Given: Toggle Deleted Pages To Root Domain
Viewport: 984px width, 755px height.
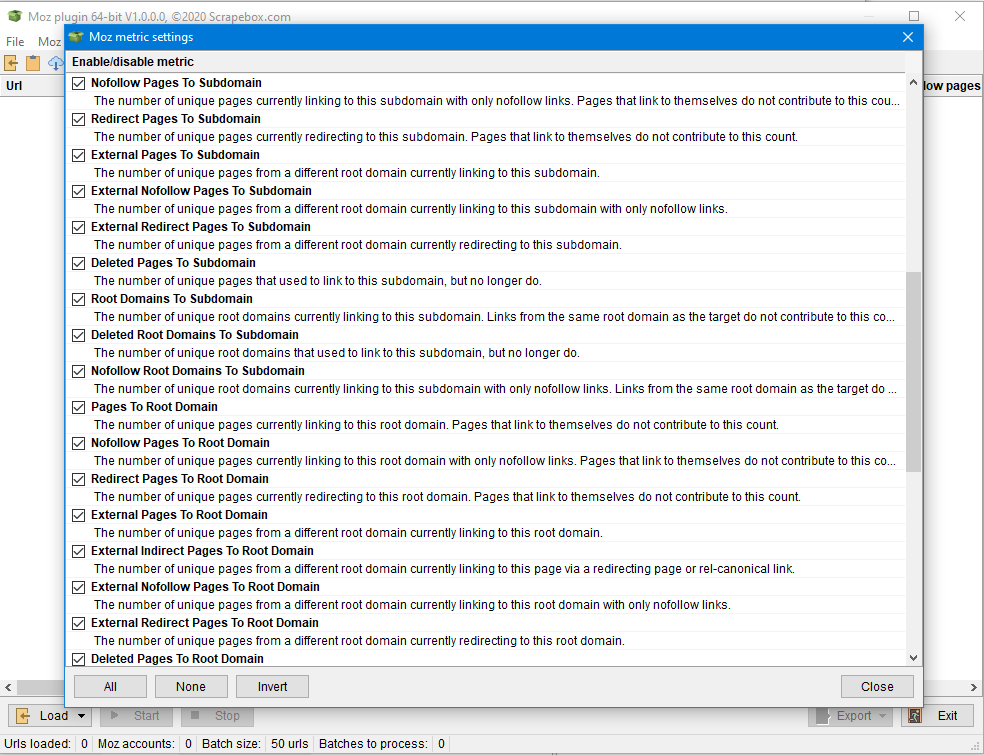Looking at the screenshot, I should tap(78, 659).
